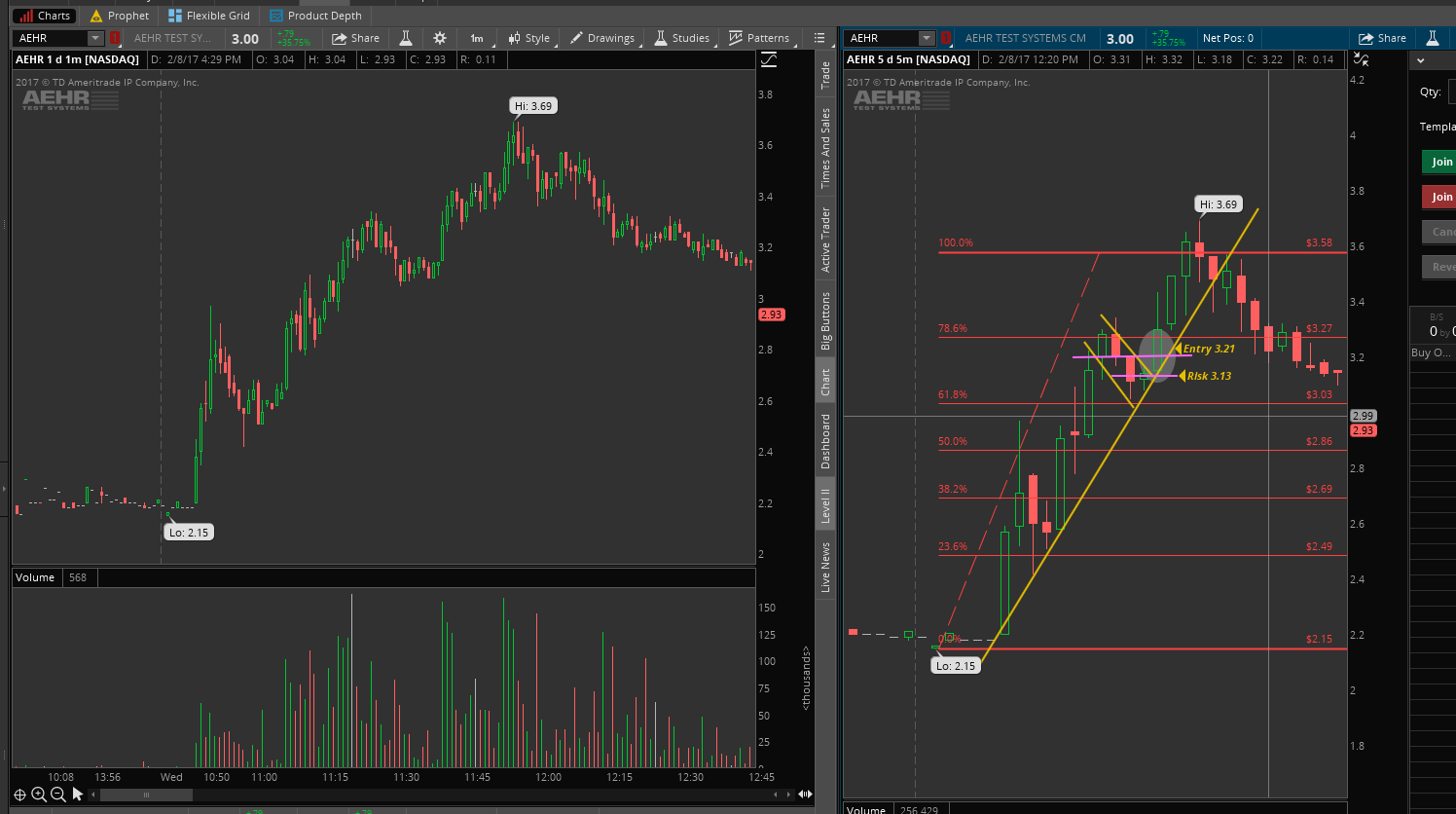Select the pointer cursor tool
Image resolution: width=1456 pixels, height=814 pixels.
pyautogui.click(x=78, y=795)
